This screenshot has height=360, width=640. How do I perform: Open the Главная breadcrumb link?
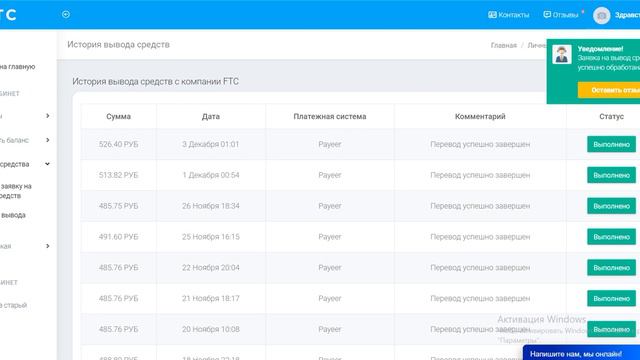point(503,45)
